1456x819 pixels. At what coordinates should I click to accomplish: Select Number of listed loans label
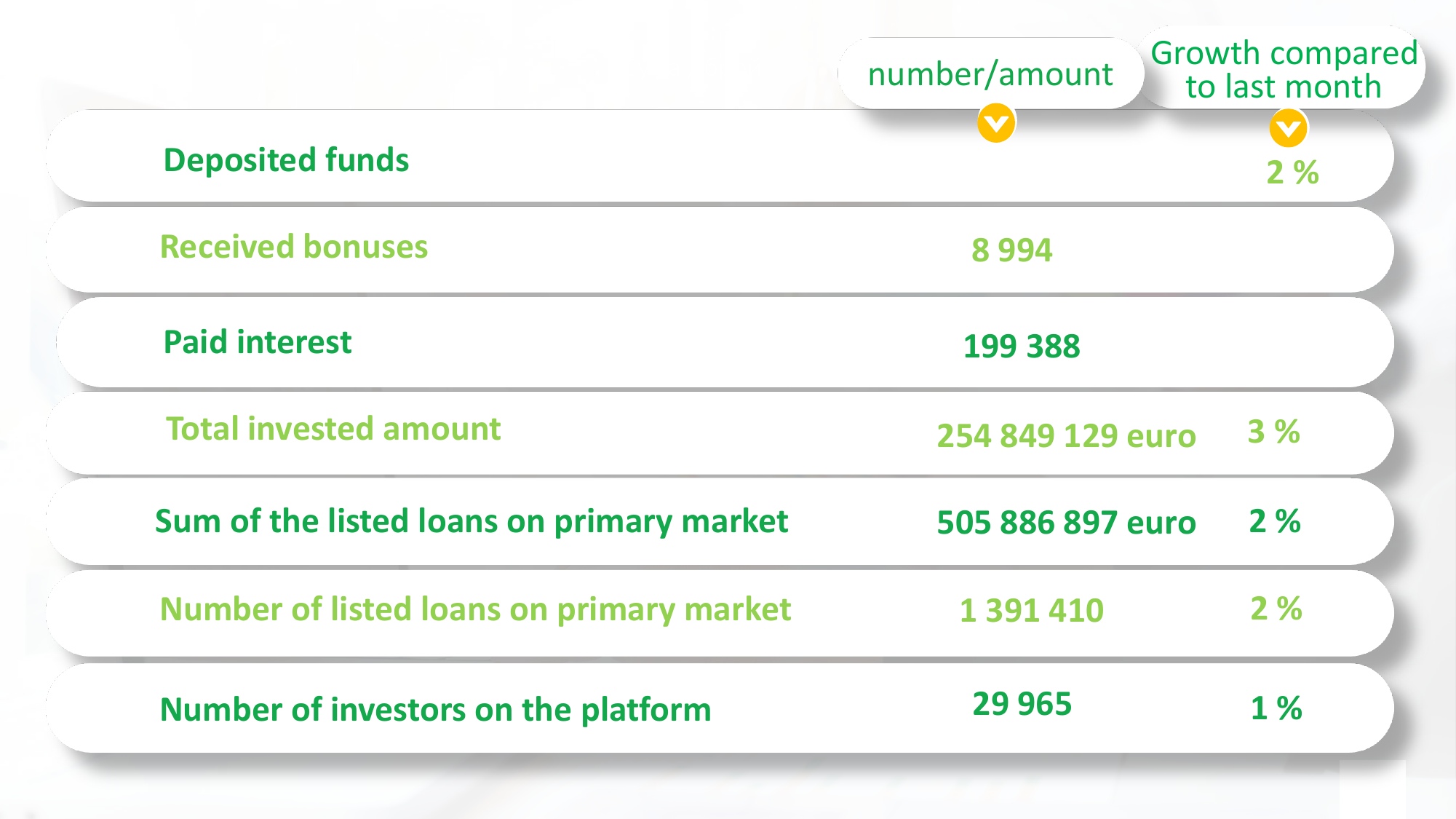475,610
